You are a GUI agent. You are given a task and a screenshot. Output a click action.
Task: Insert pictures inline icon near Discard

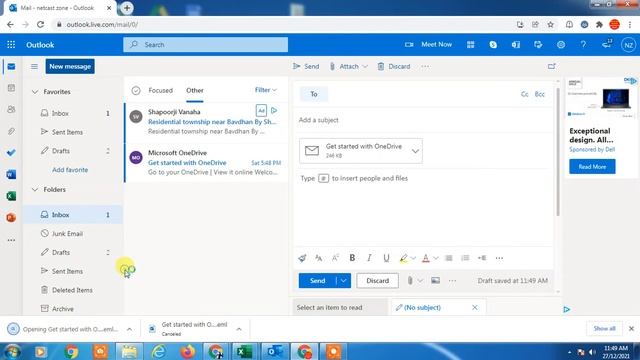click(x=436, y=280)
